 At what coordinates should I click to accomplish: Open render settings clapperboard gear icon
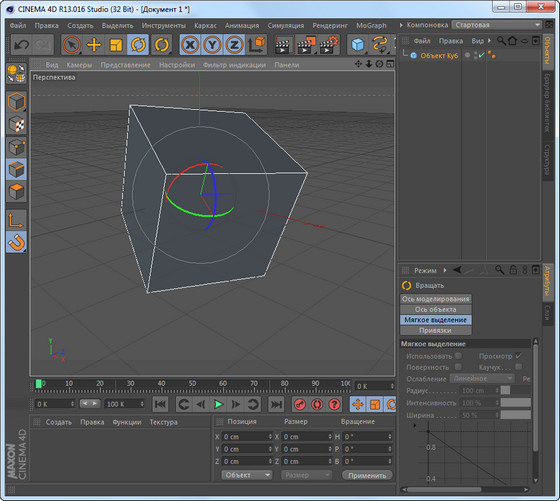coord(329,45)
